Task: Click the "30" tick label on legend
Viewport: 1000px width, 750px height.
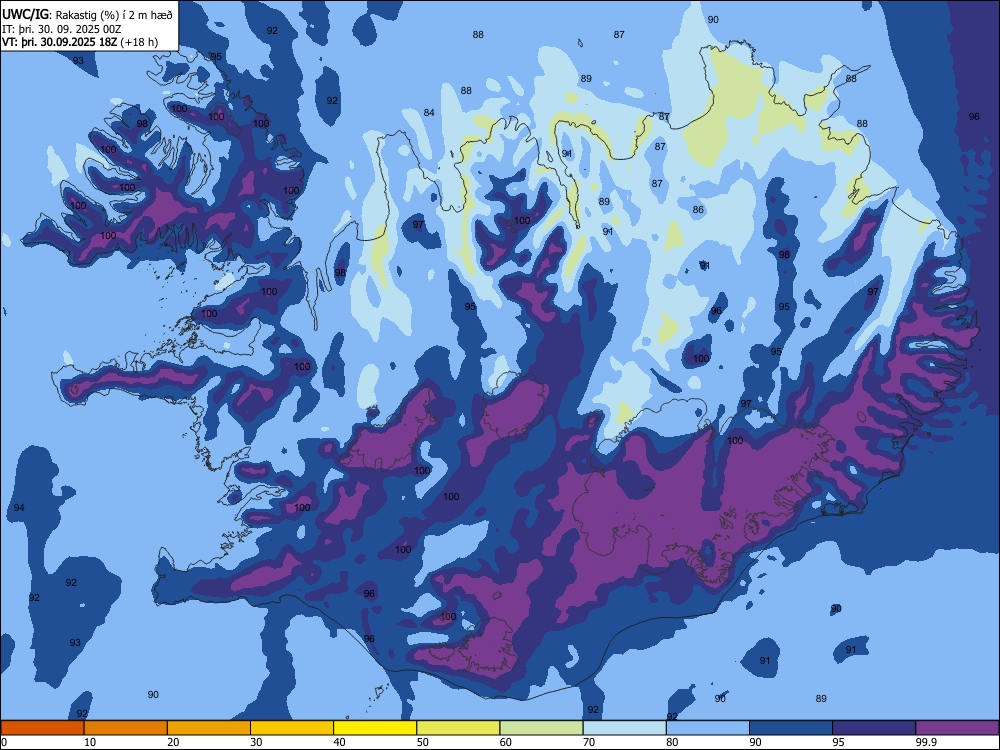Action: coord(256,742)
